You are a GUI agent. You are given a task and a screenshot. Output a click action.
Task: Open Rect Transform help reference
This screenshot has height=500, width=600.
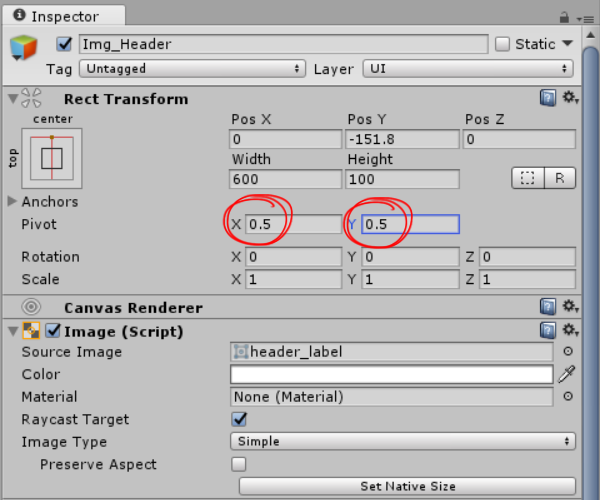(x=548, y=98)
